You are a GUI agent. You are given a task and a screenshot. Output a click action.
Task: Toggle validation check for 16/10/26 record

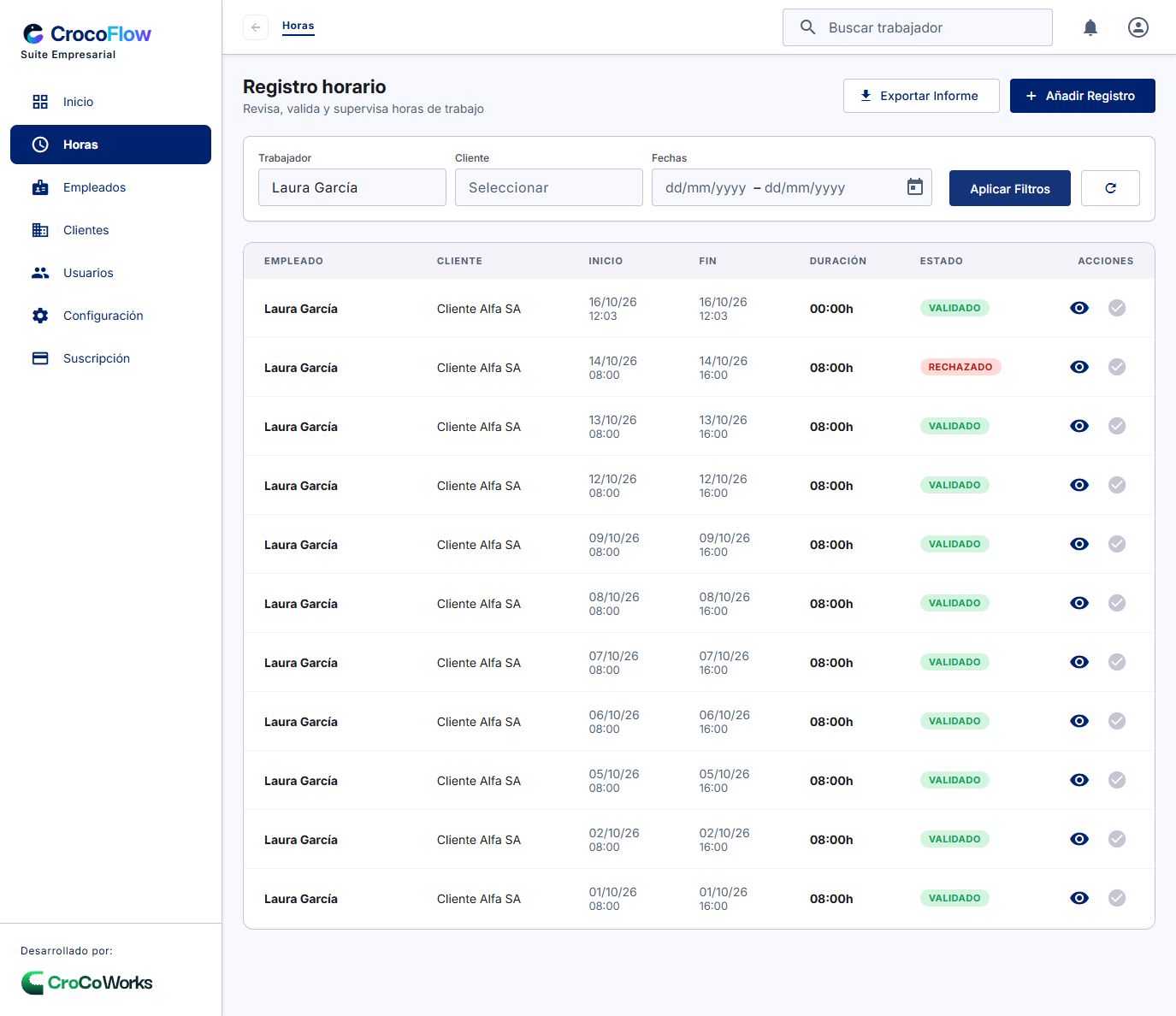pos(1117,308)
